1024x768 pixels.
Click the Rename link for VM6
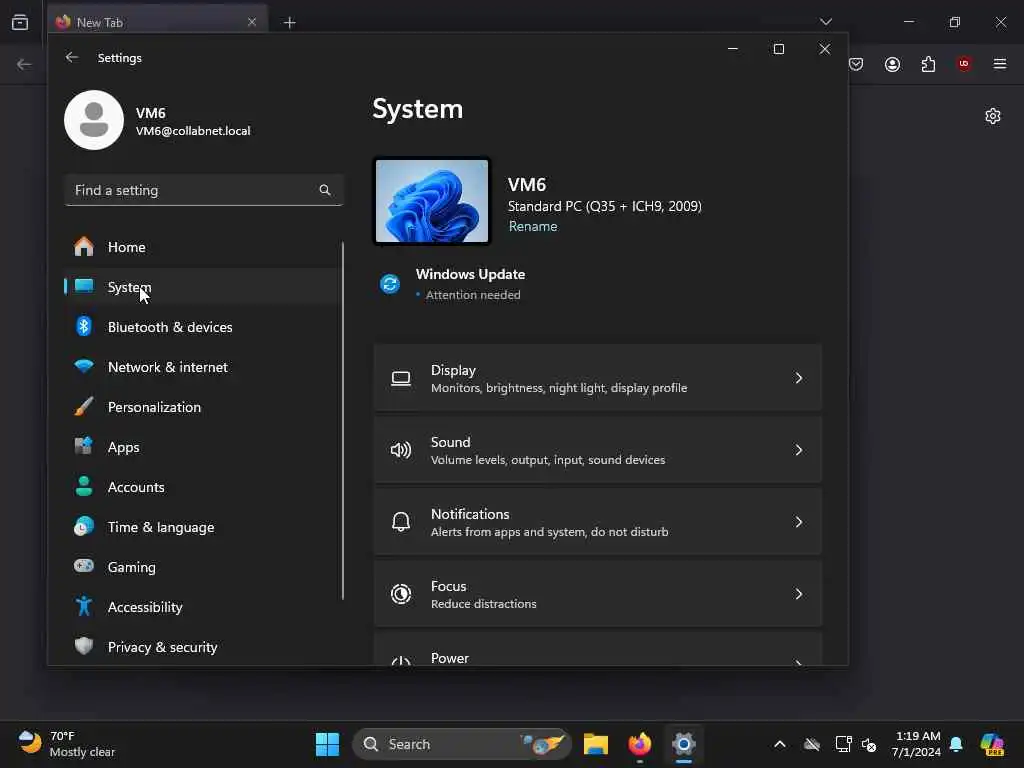click(x=533, y=226)
